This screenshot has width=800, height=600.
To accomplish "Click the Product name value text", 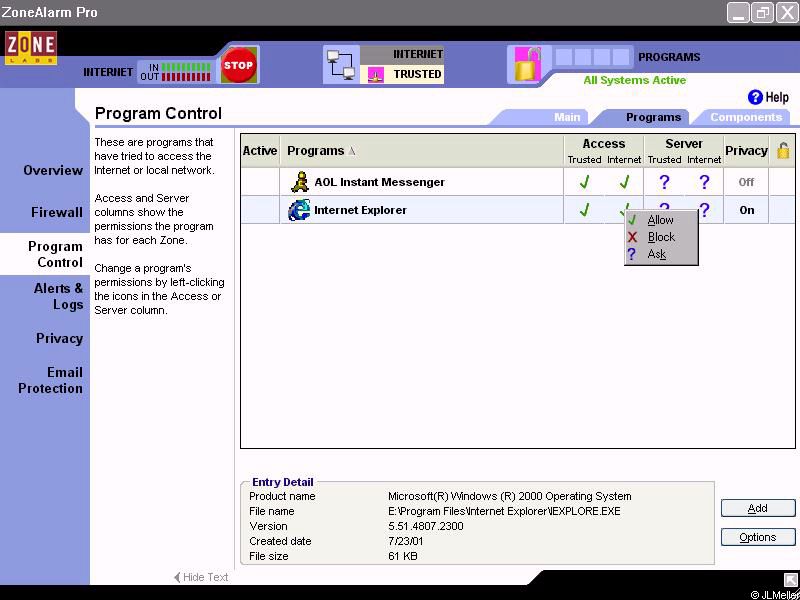I will click(x=510, y=496).
